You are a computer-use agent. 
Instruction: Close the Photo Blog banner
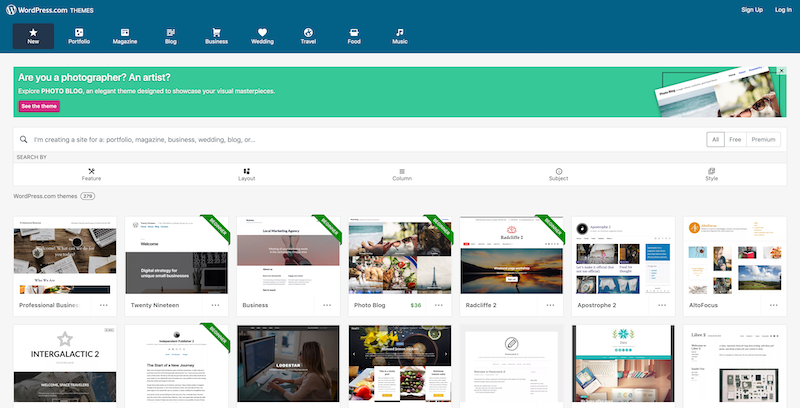point(782,71)
